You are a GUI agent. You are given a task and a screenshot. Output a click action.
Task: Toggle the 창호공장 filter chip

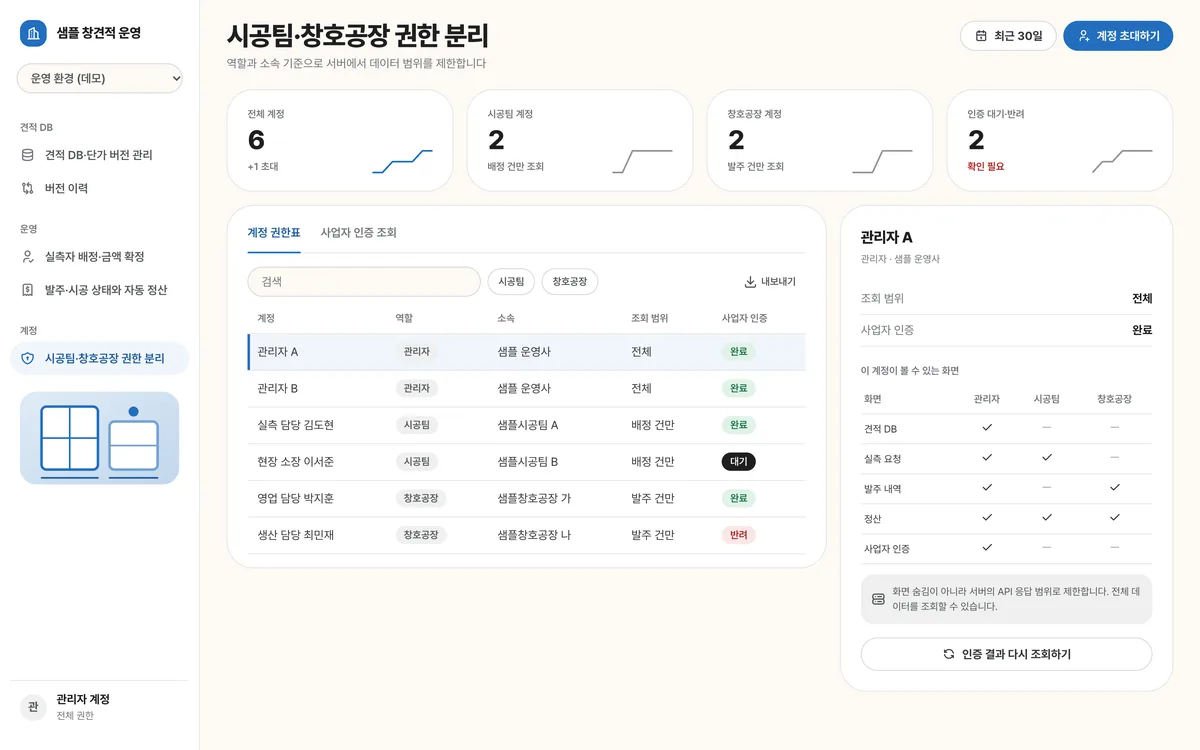pyautogui.click(x=570, y=282)
